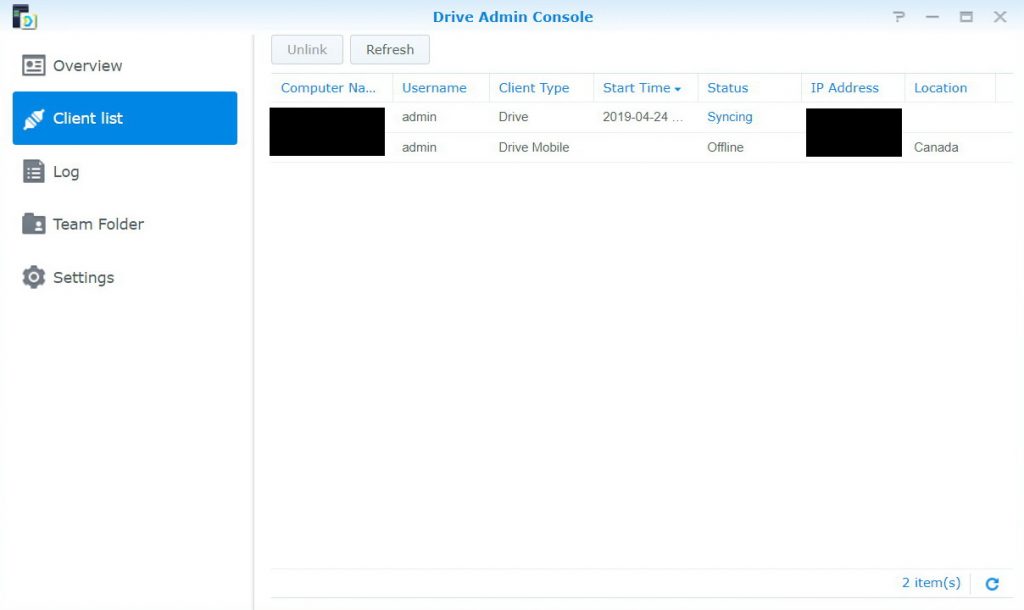This screenshot has height=610, width=1024.
Task: Open the Log section
Action: [66, 172]
